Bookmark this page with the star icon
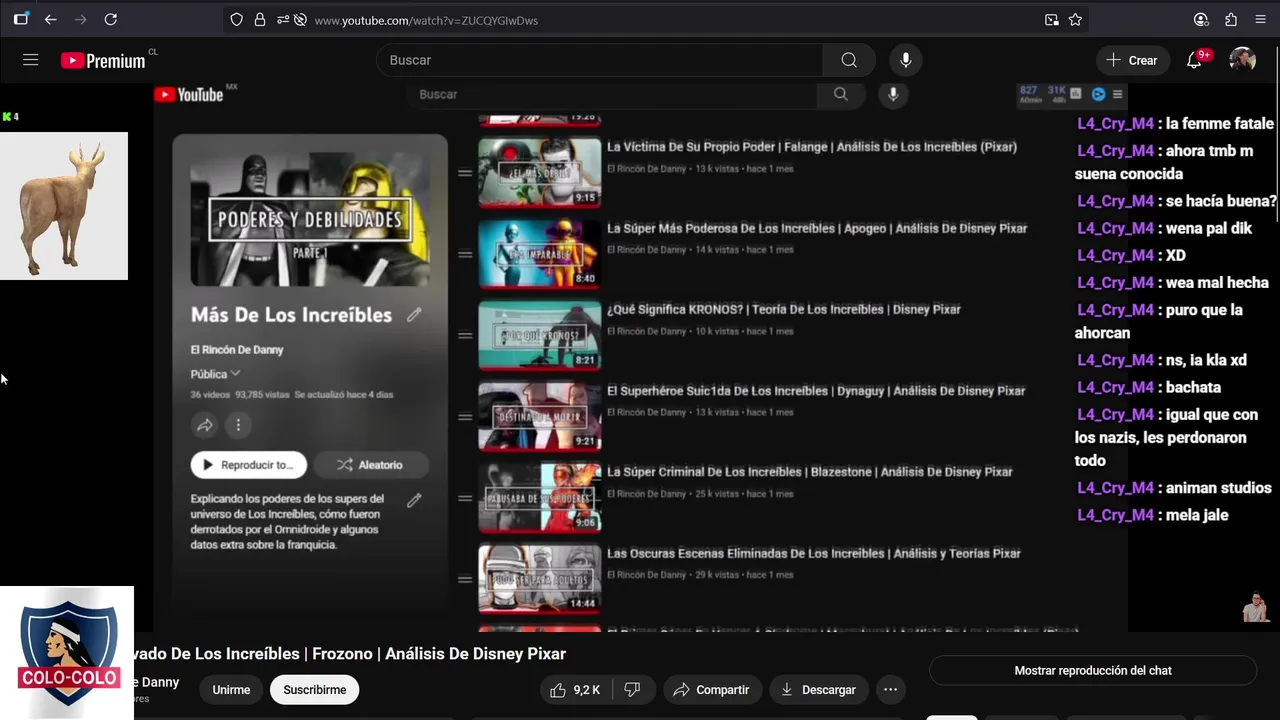Image resolution: width=1280 pixels, height=720 pixels. tap(1075, 20)
